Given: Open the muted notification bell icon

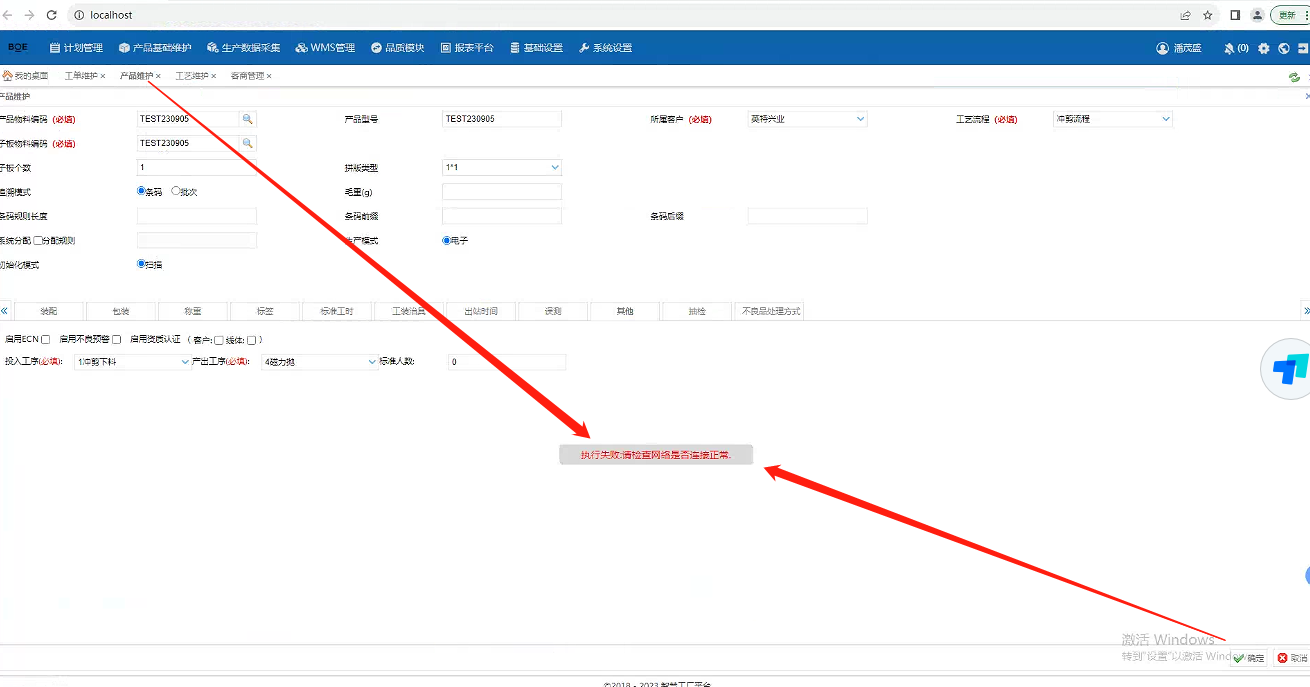Looking at the screenshot, I should (1229, 48).
